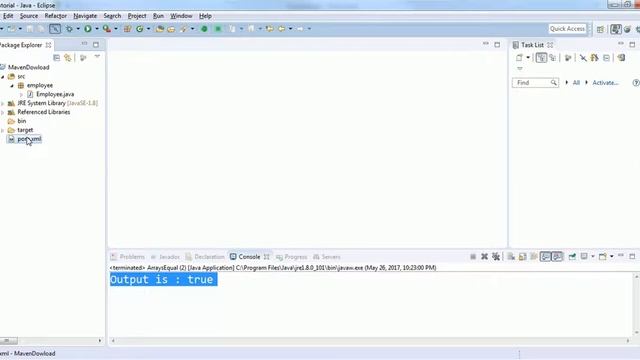Switch to the Javadoc tab

[165, 257]
